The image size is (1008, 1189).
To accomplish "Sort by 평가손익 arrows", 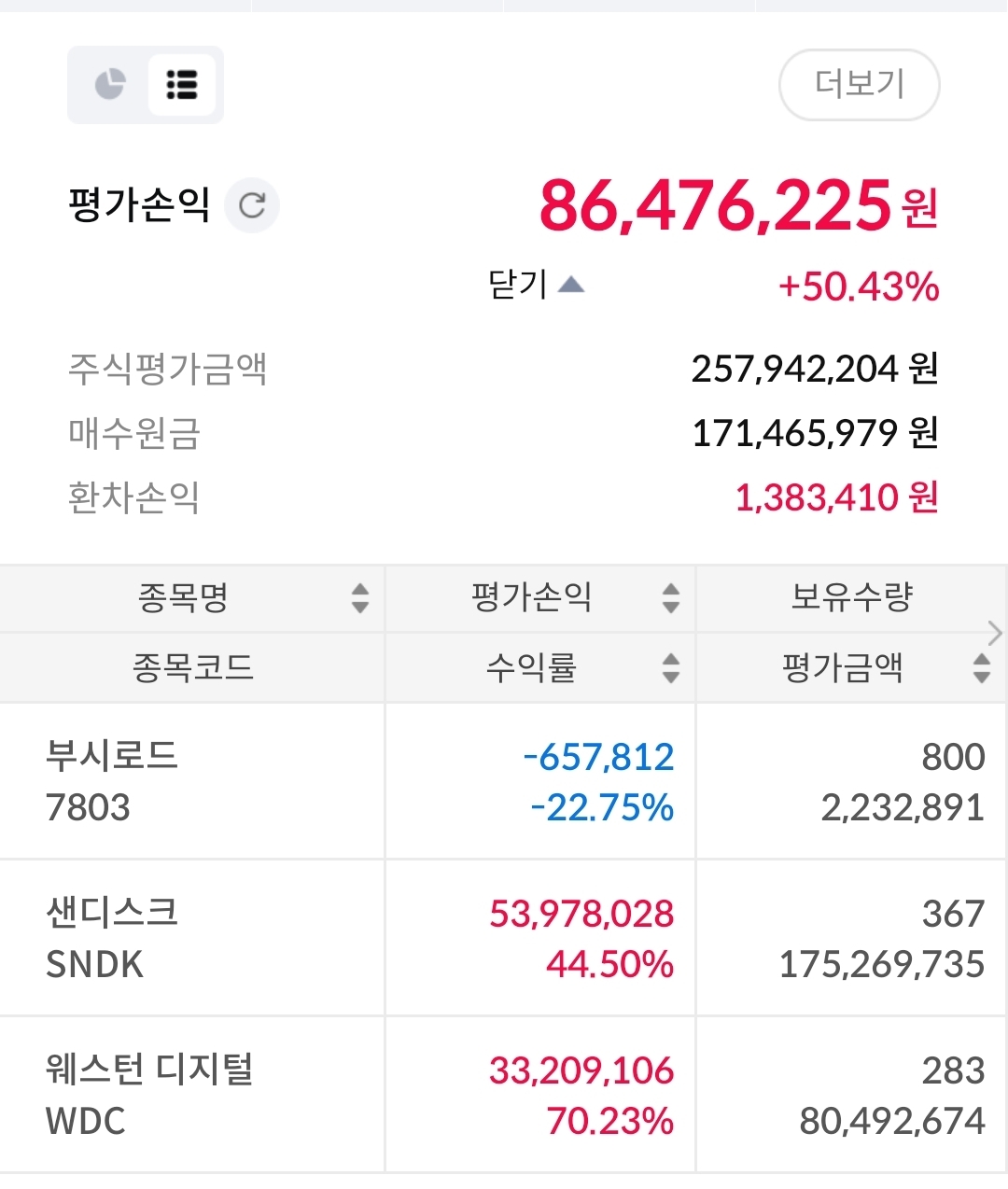I will [670, 597].
